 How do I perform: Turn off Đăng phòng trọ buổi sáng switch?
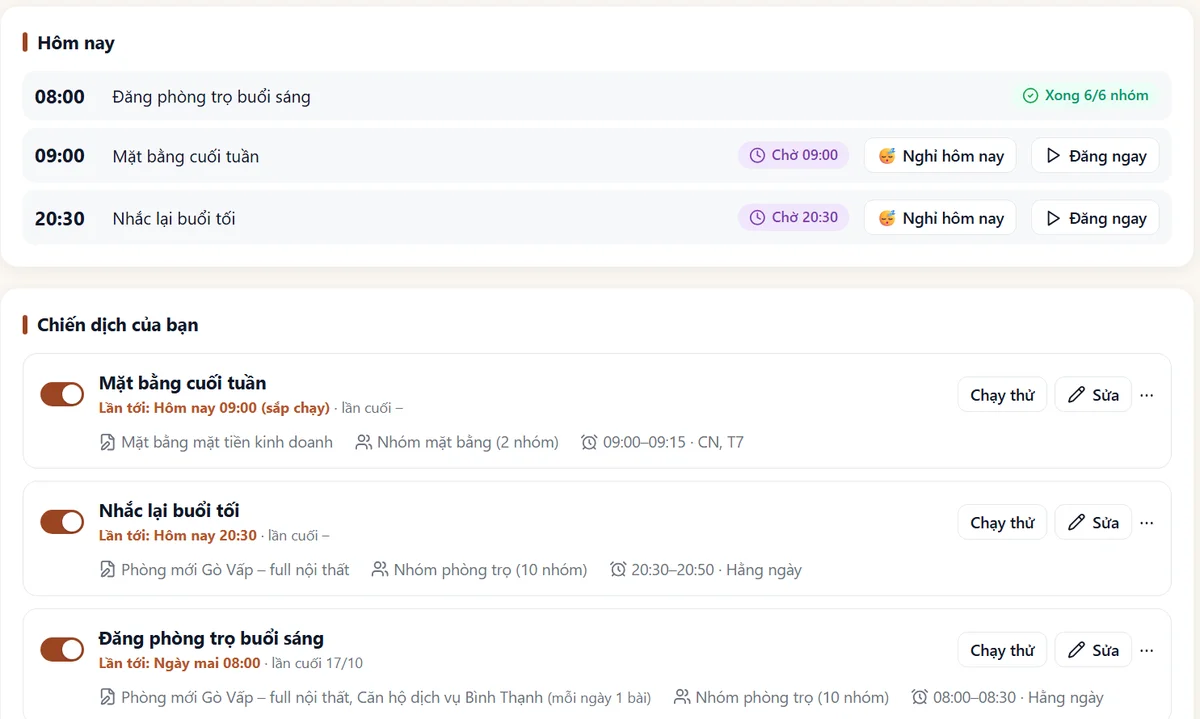(62, 650)
